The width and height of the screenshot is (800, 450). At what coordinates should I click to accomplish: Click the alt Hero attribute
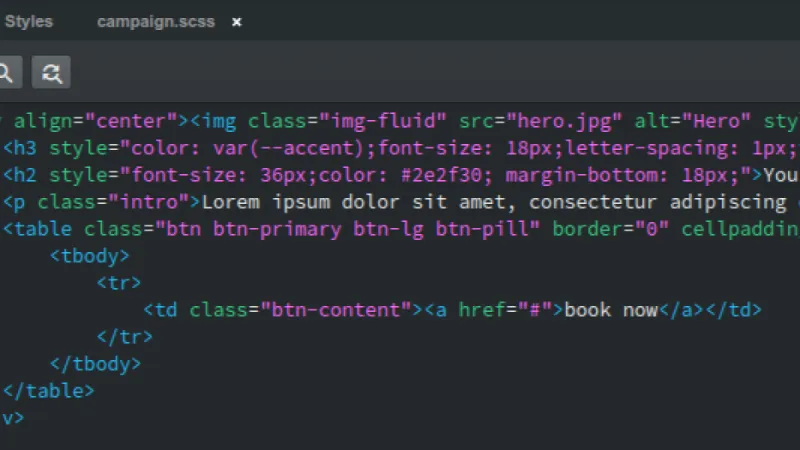click(692, 121)
